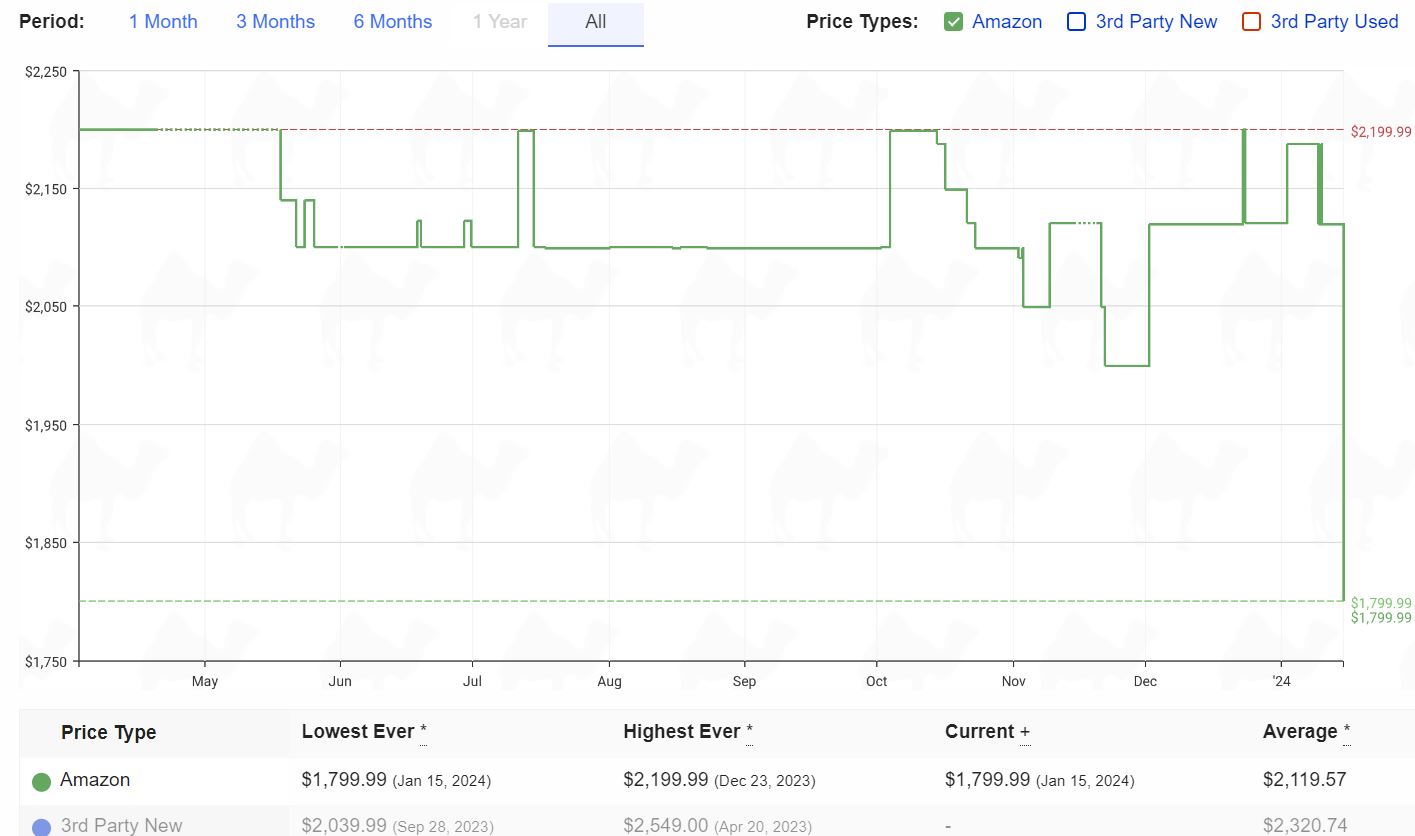
Task: Click the $2,150 y-axis label
Action: [46, 189]
